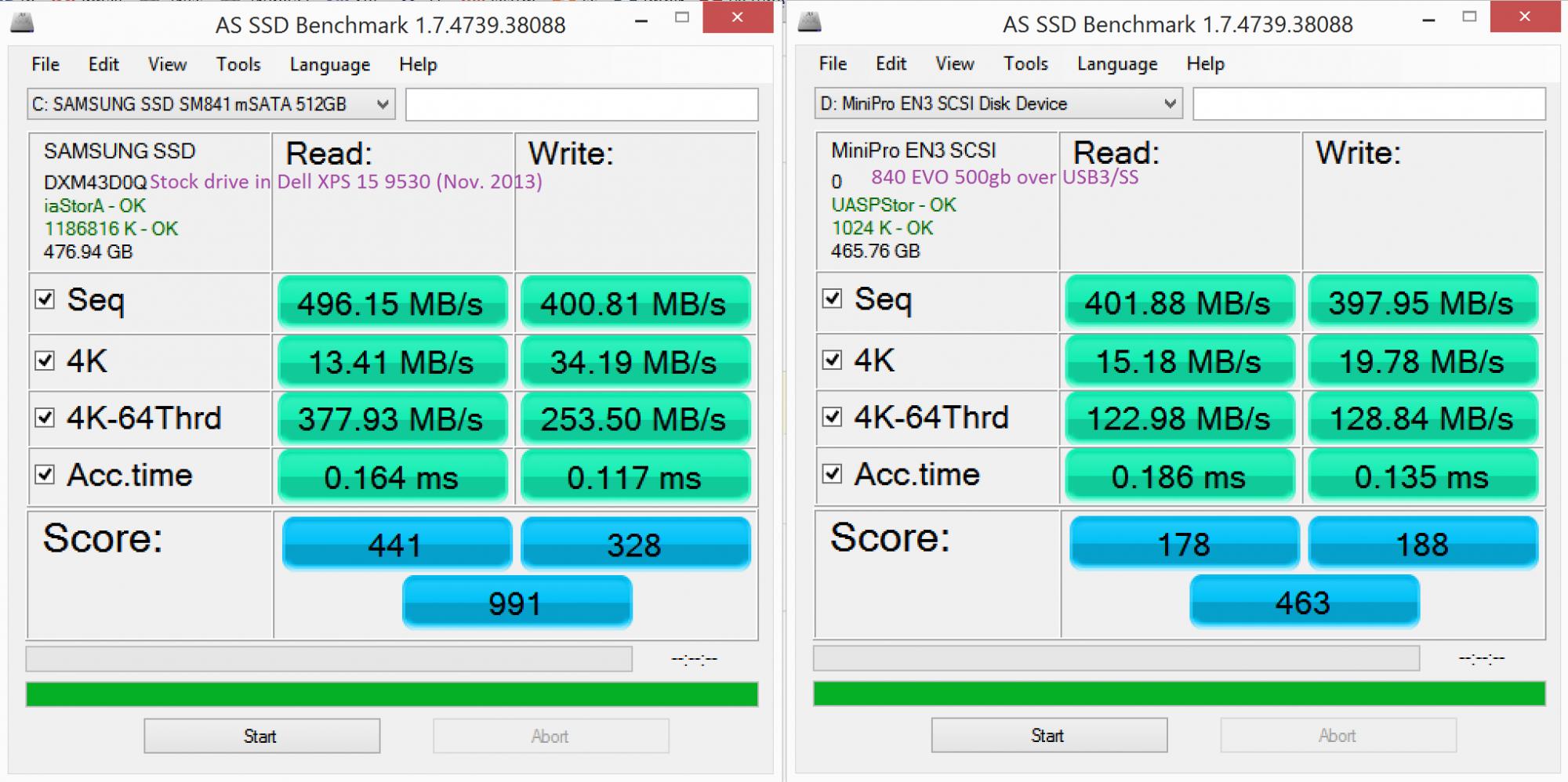Viewport: 1568px width, 782px height.
Task: Click gray progress bar in right window
Action: click(x=1116, y=658)
